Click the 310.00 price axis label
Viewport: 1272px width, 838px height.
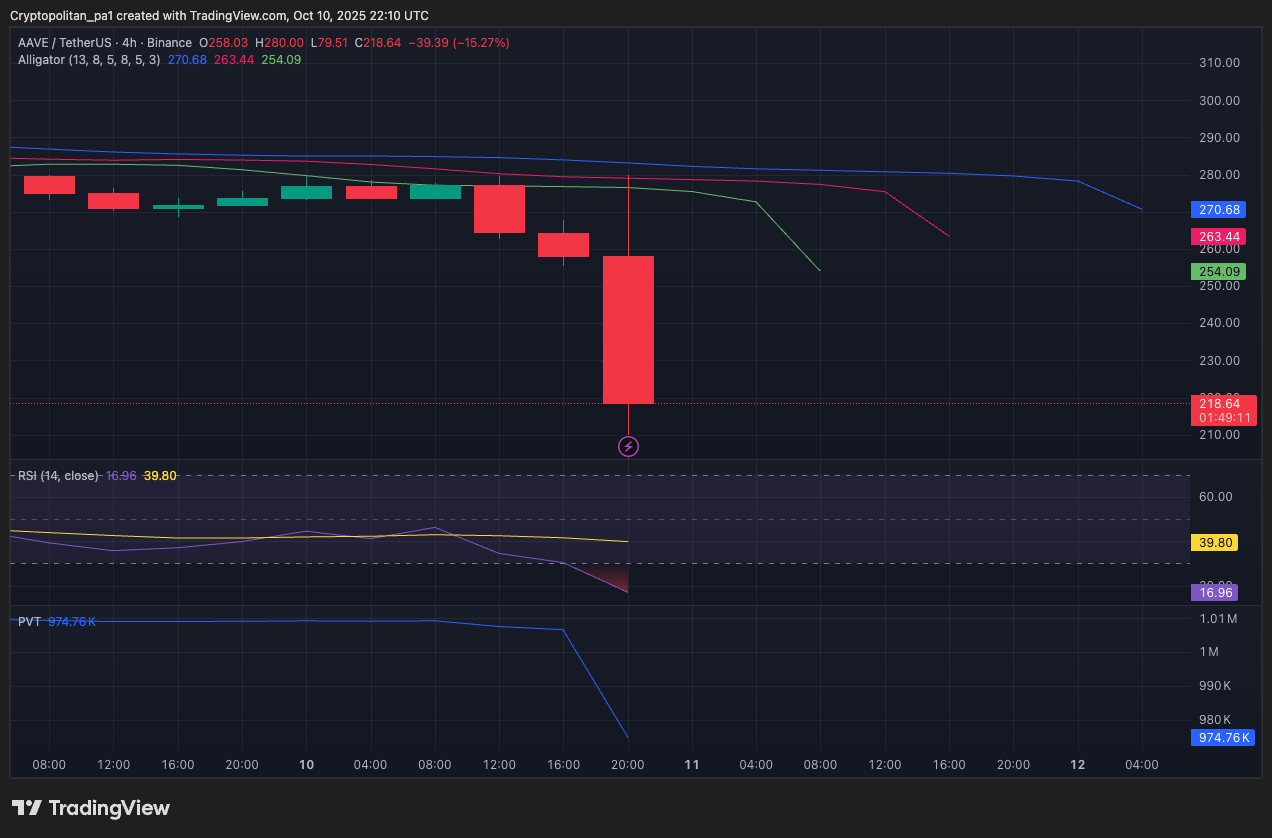pyautogui.click(x=1219, y=63)
